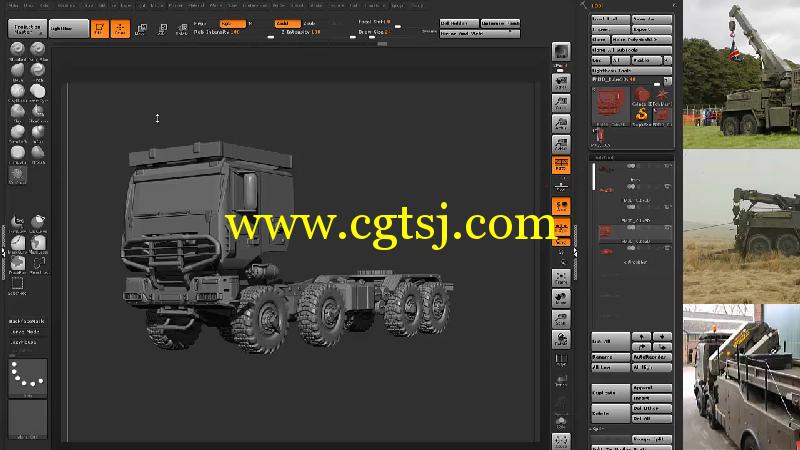Toggle PolyF polyframe display
The width and height of the screenshot is (800, 450).
click(x=561, y=360)
